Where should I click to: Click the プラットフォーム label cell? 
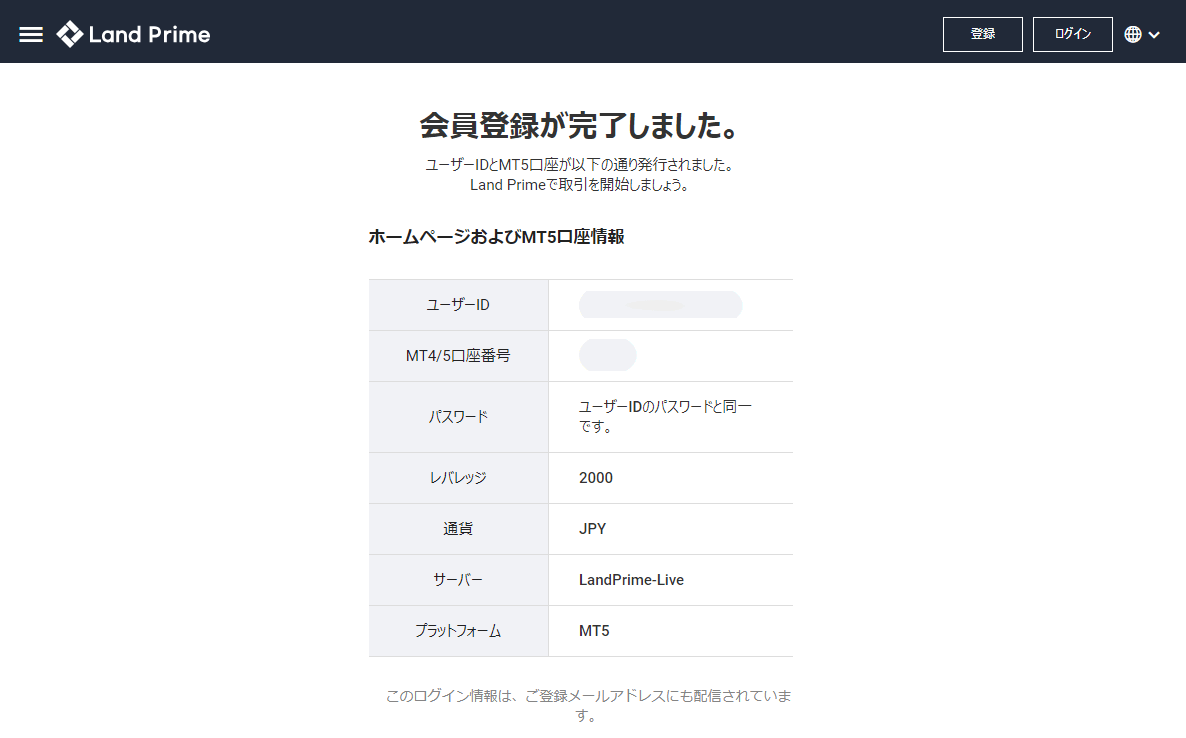coord(458,631)
